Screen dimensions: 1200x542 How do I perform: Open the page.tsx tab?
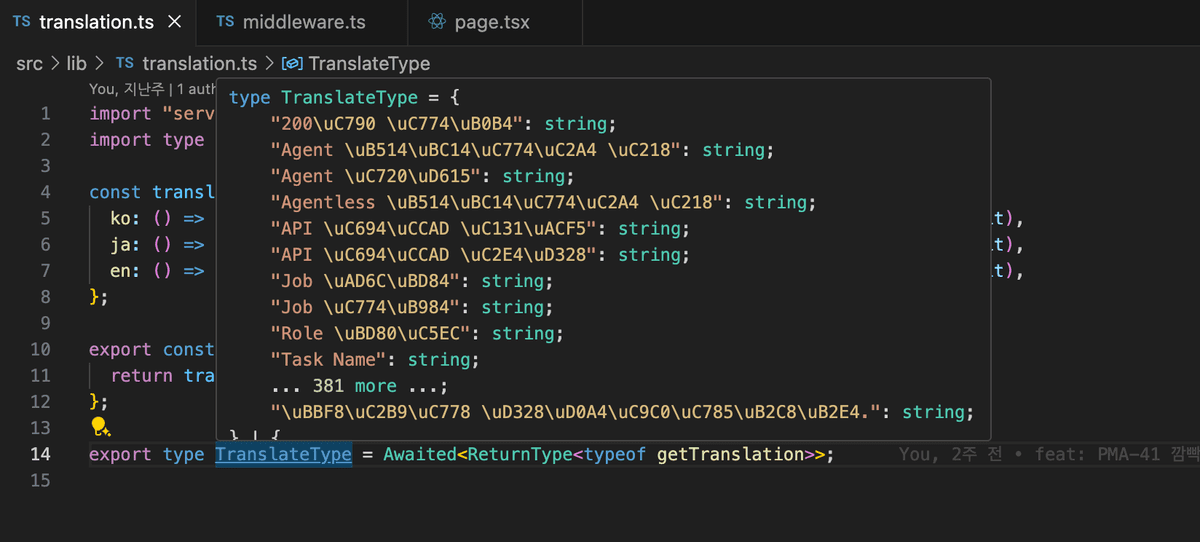tap(492, 22)
